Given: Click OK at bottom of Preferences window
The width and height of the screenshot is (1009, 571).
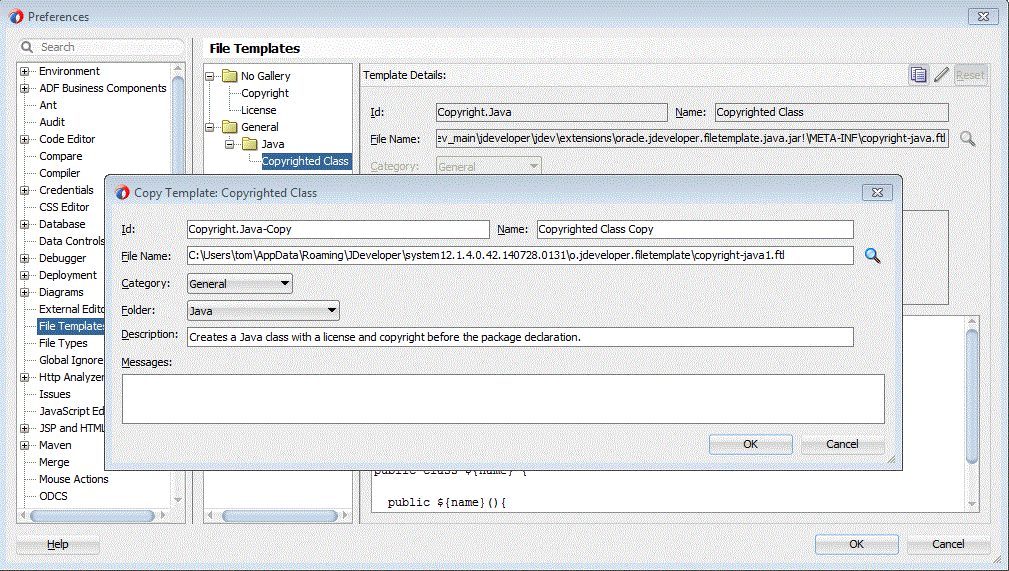Looking at the screenshot, I should (856, 544).
